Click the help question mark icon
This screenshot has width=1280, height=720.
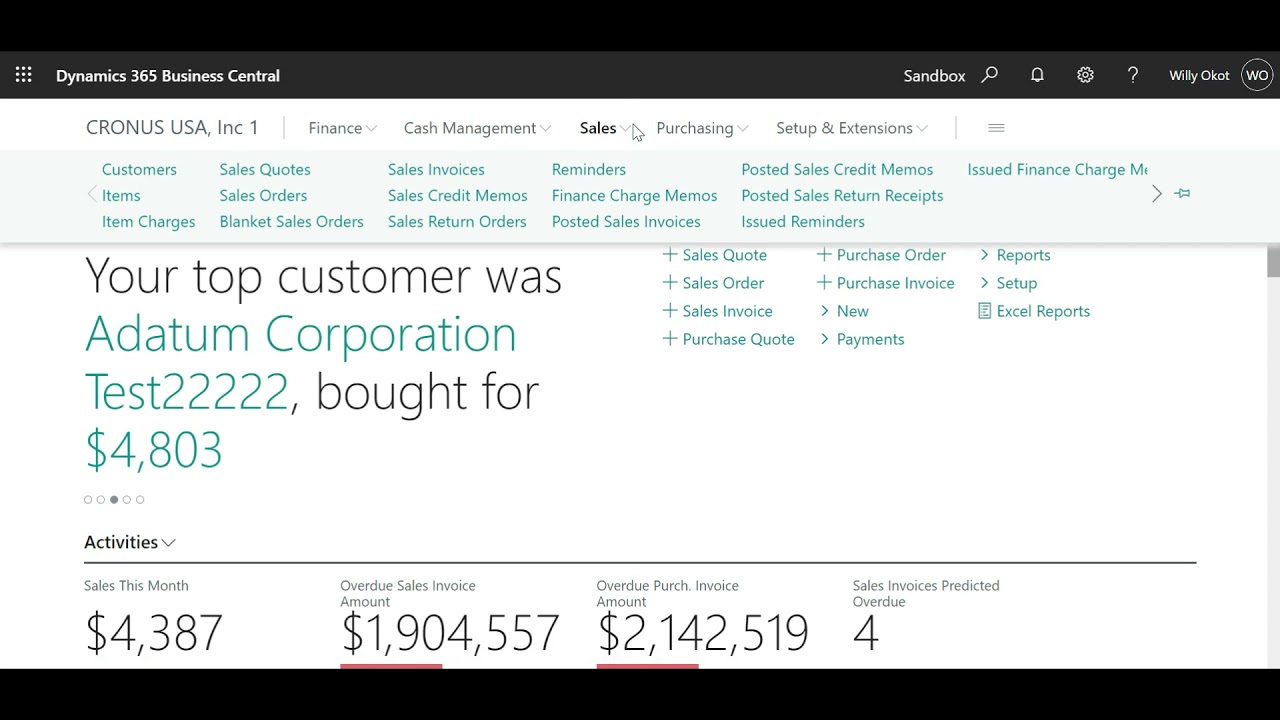click(x=1133, y=75)
